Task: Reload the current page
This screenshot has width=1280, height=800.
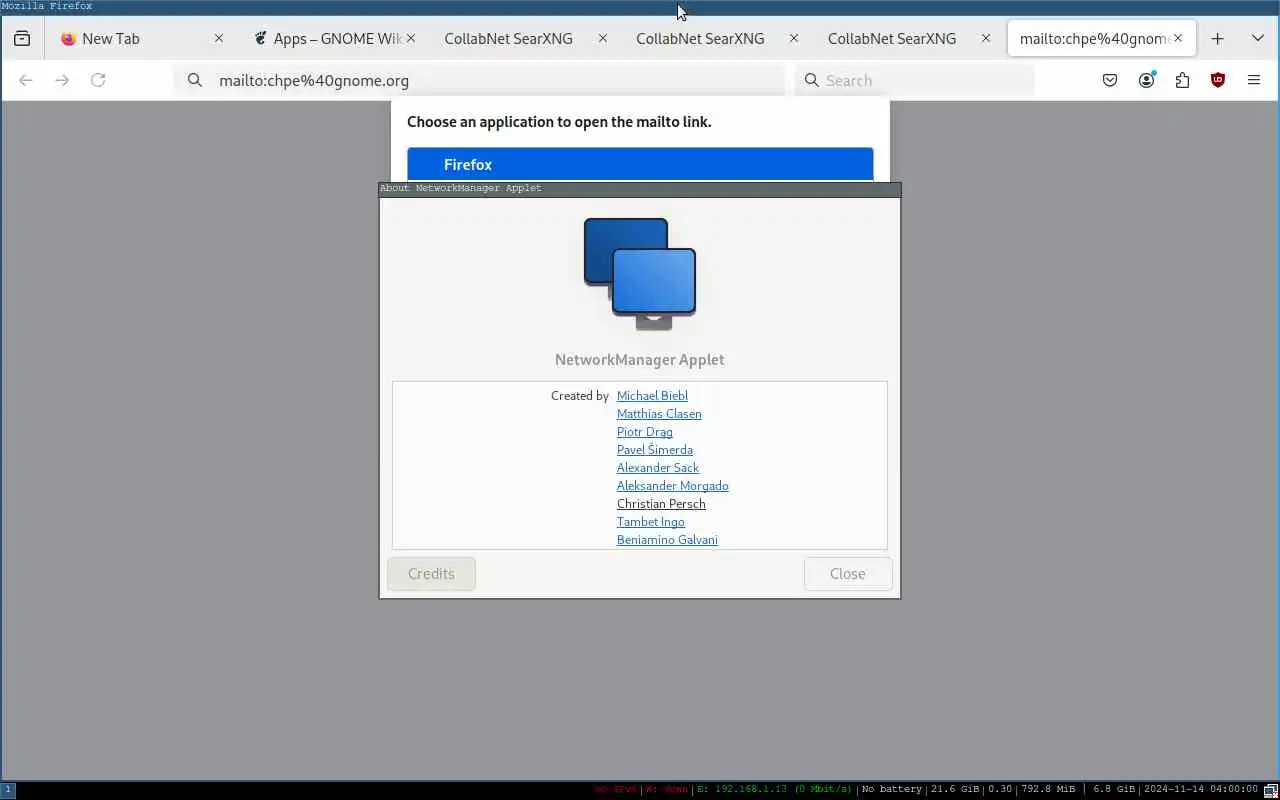Action: [x=98, y=80]
